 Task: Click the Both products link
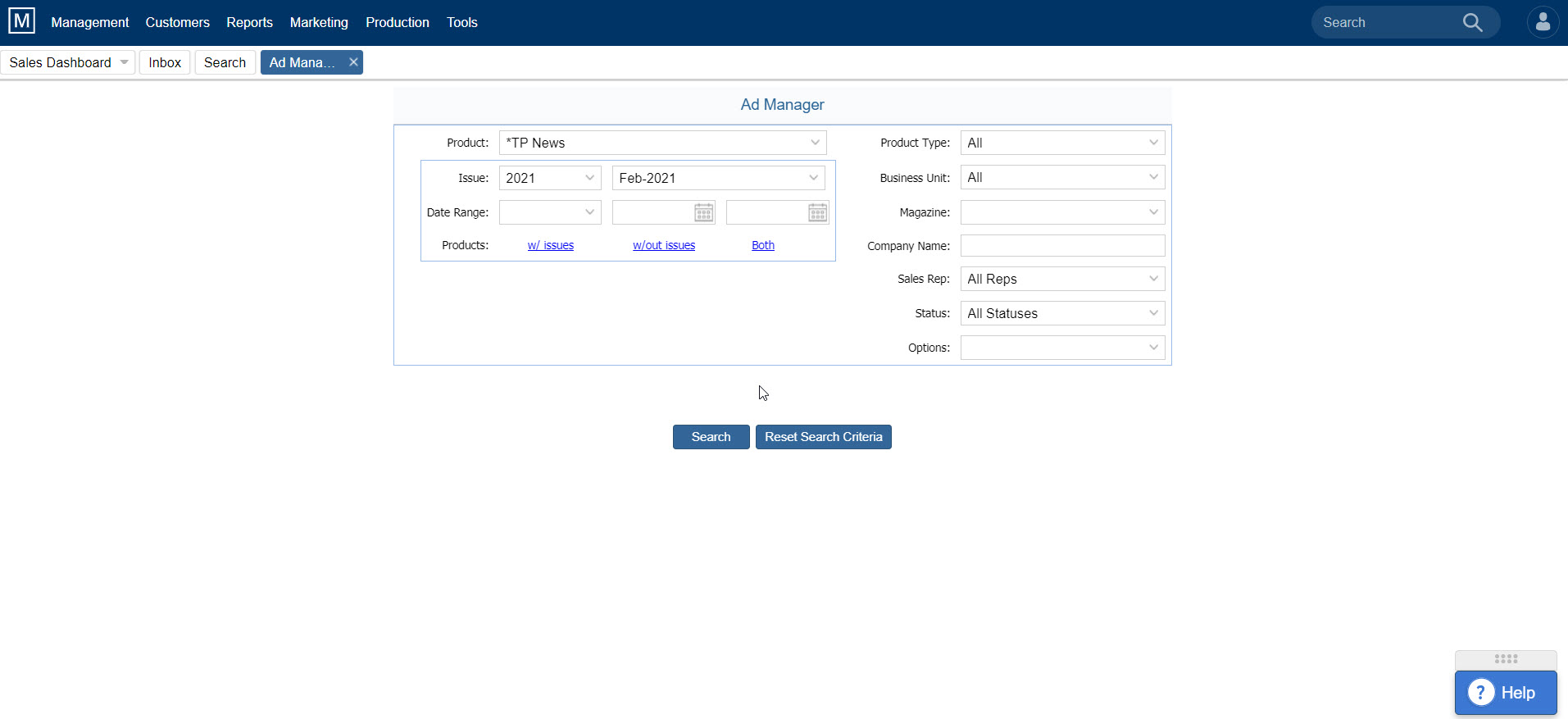(763, 245)
